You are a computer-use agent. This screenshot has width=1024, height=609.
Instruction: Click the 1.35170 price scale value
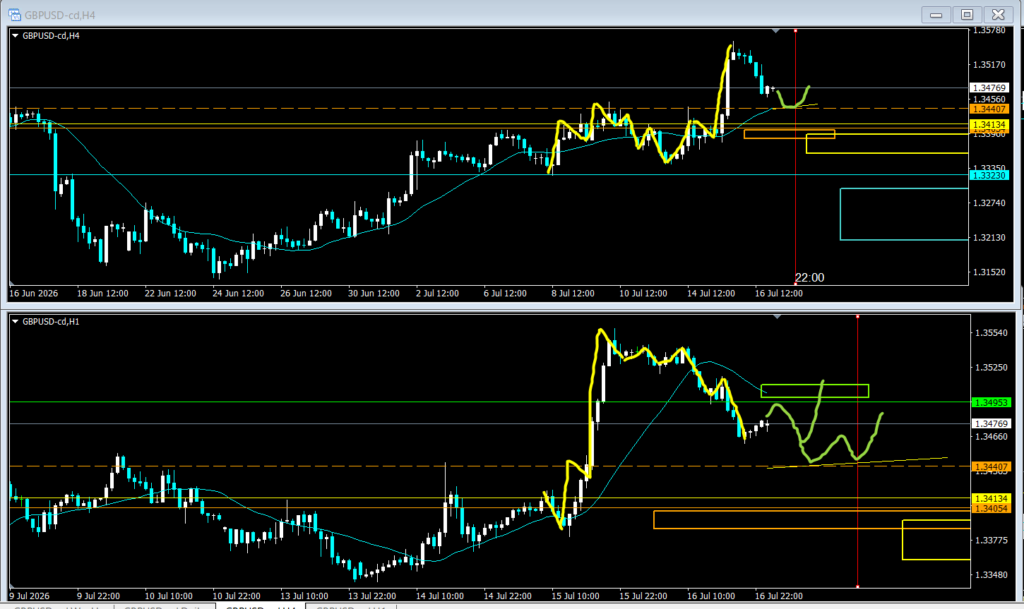[989, 65]
